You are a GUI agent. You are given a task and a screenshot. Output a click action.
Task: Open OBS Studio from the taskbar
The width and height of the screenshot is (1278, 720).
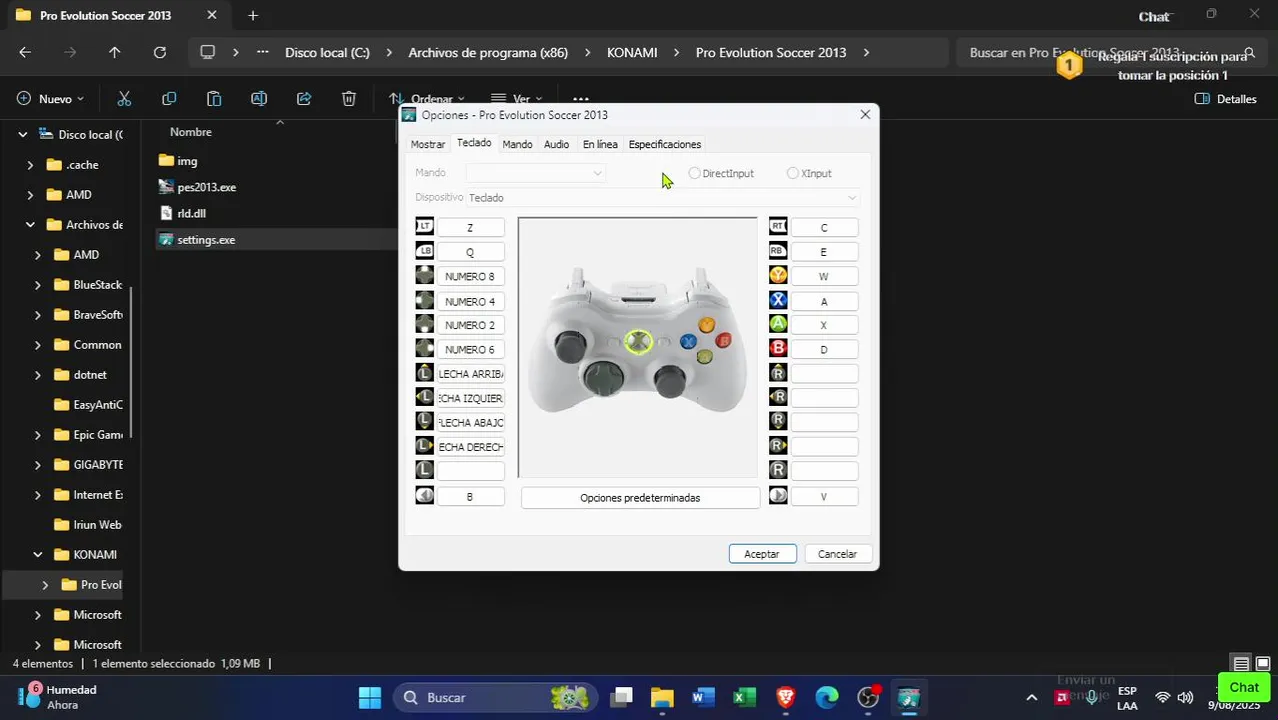[867, 697]
